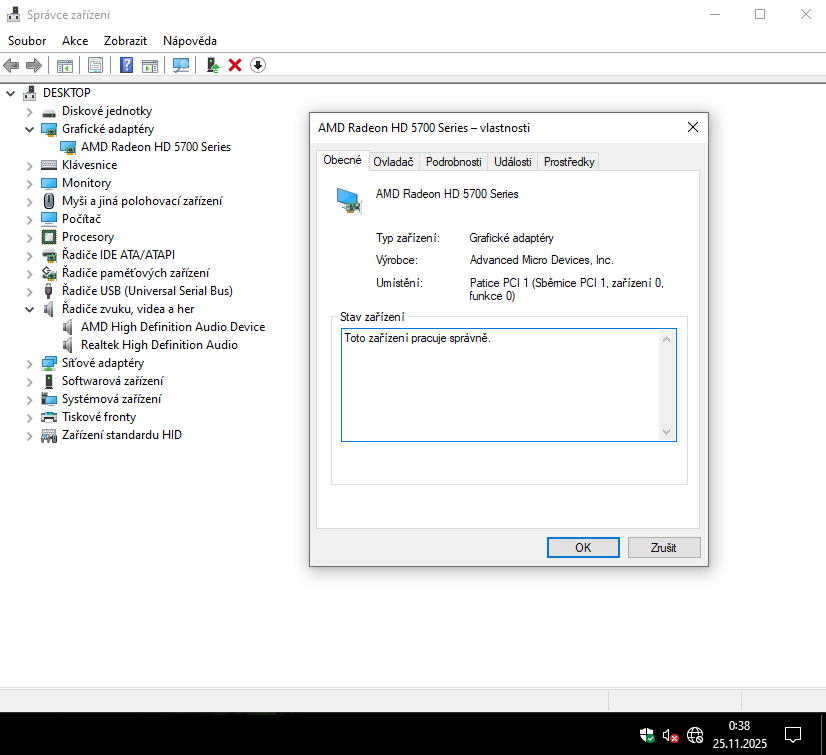
Task: Unmute the speaker icon in the system tray
Action: tap(670, 735)
